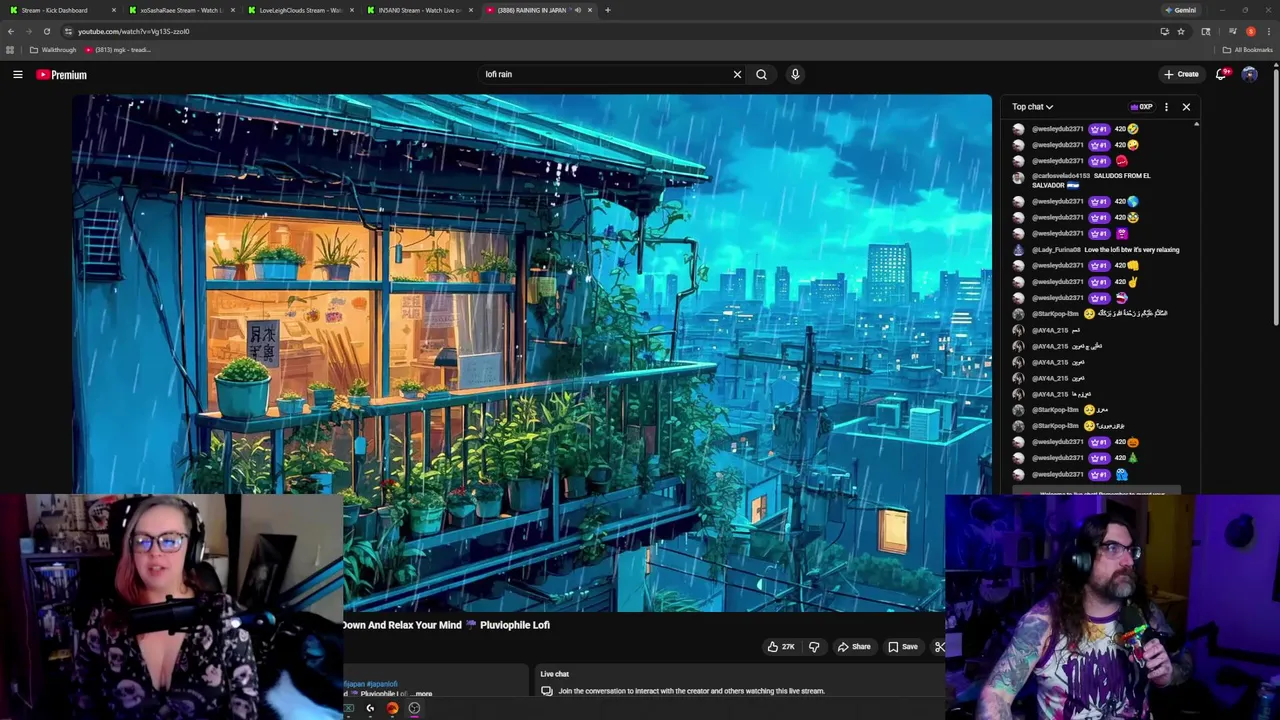
Task: Click the Create button
Action: [x=1181, y=74]
